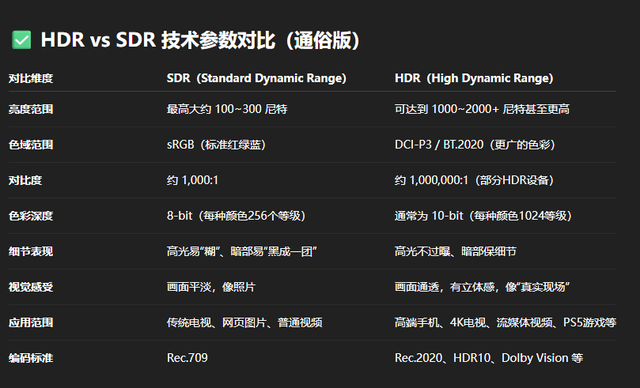Screen dimensions: 640x388
Task: Click the cell '画面平淡，像照片'
Action: tap(211, 287)
